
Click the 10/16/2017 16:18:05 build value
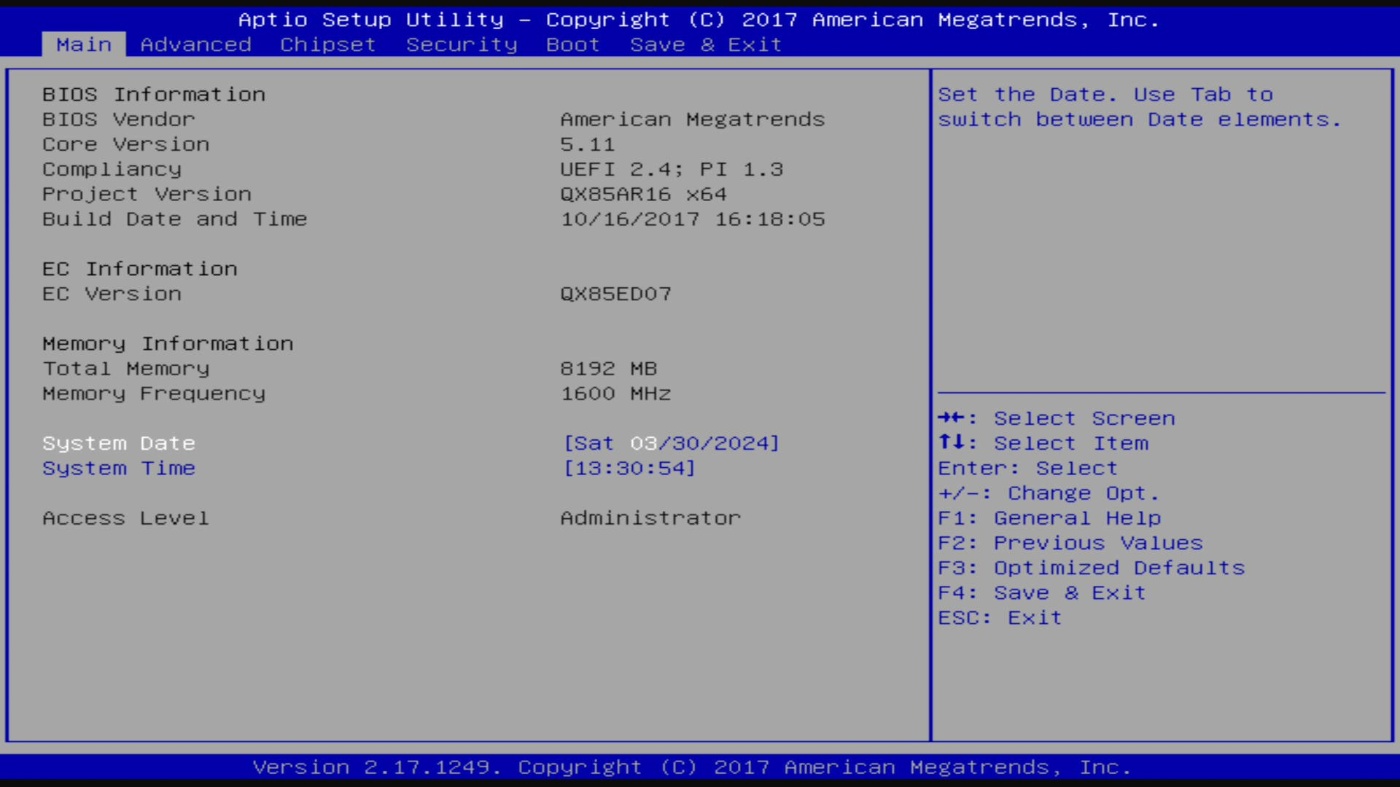coord(693,219)
